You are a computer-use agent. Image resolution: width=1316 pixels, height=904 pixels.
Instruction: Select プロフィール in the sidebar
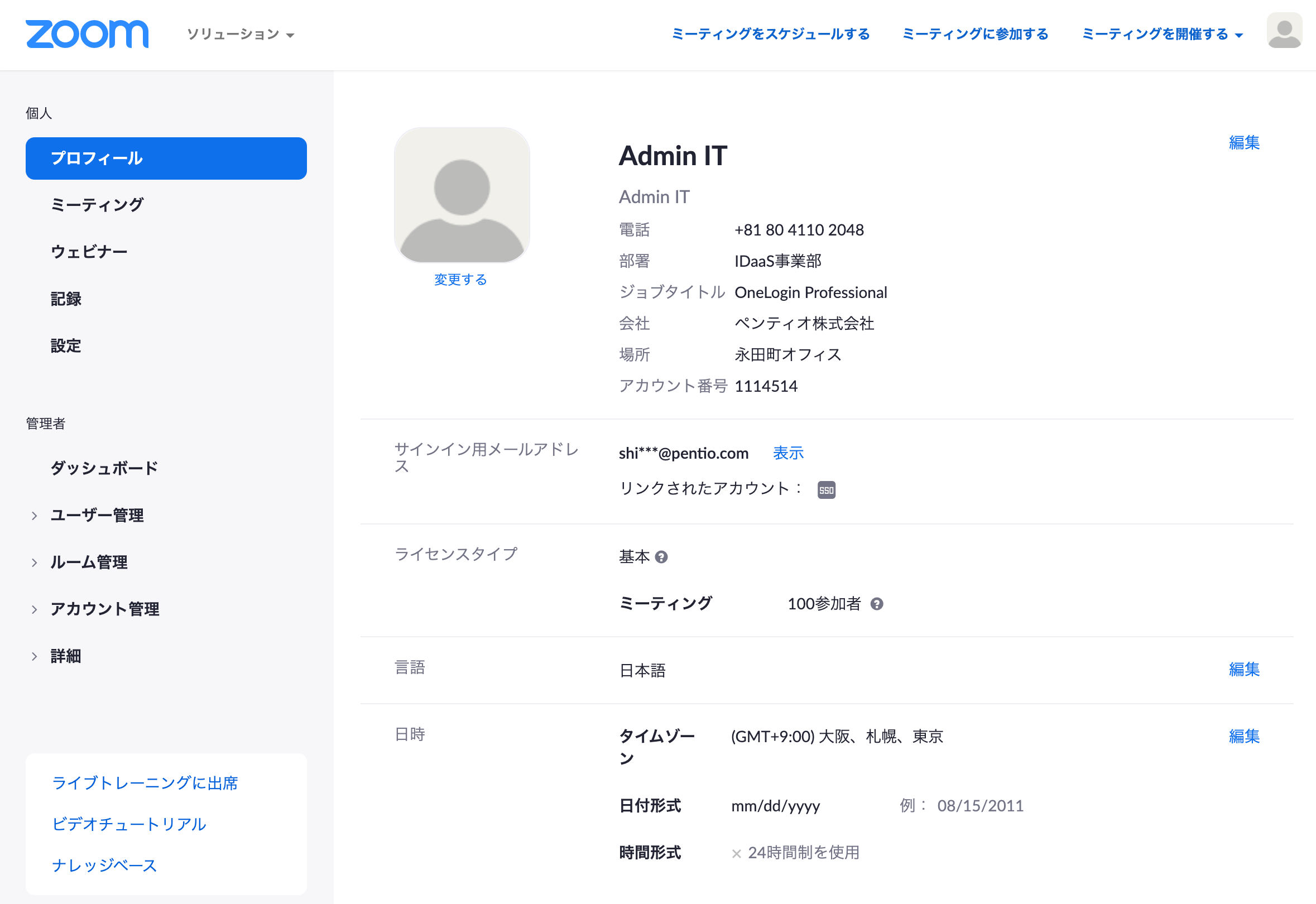point(166,158)
